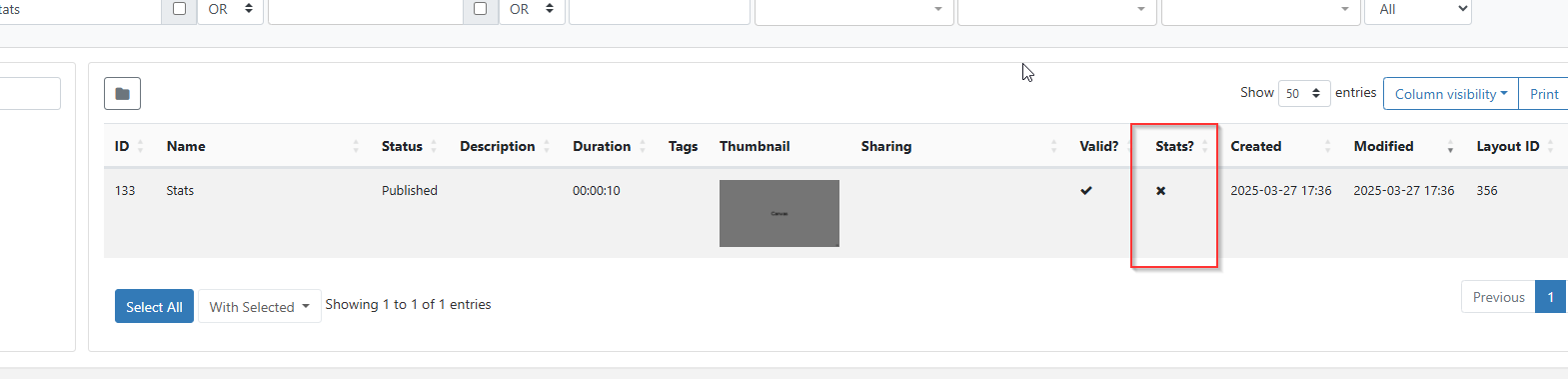Sort by Created column
The height and width of the screenshot is (379, 1568).
(x=1281, y=146)
